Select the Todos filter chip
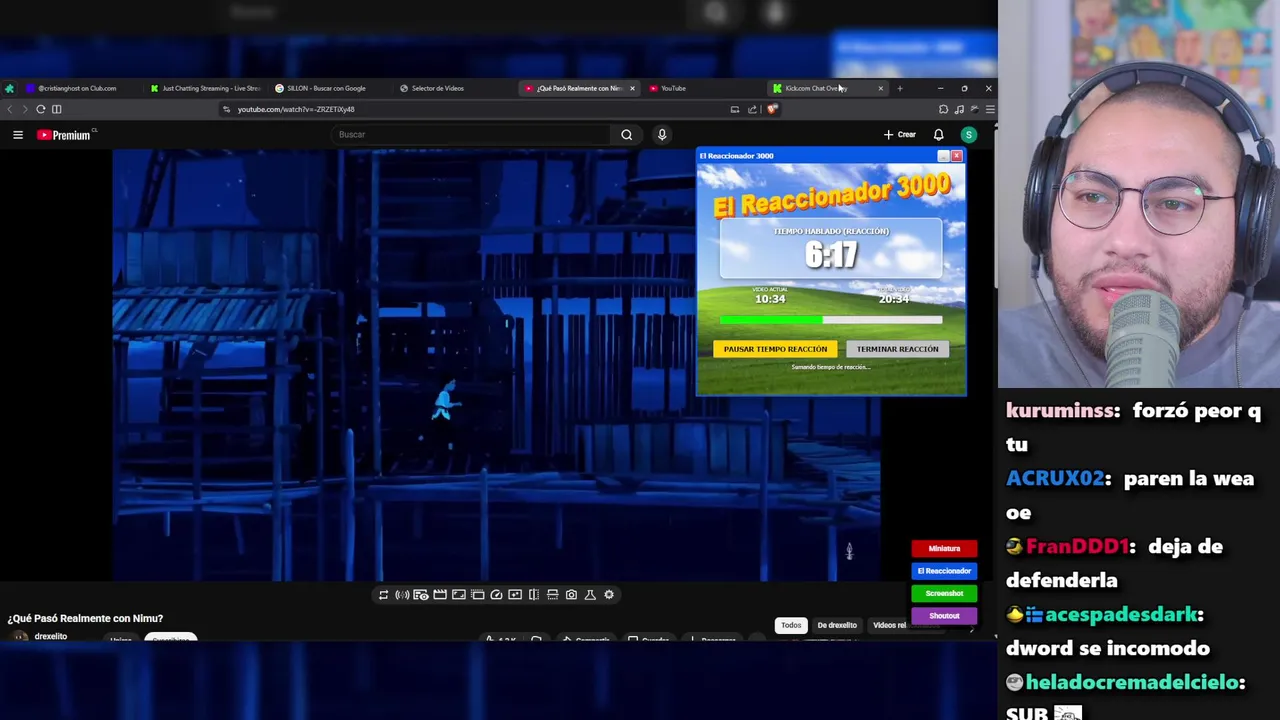The height and width of the screenshot is (720, 1280). [x=791, y=625]
